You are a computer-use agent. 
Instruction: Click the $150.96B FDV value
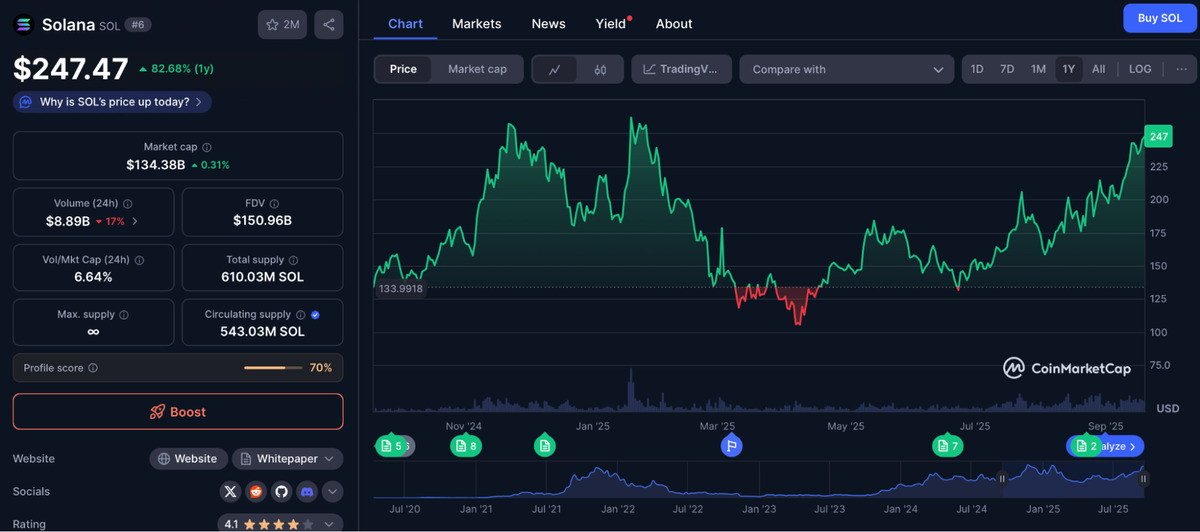262,220
